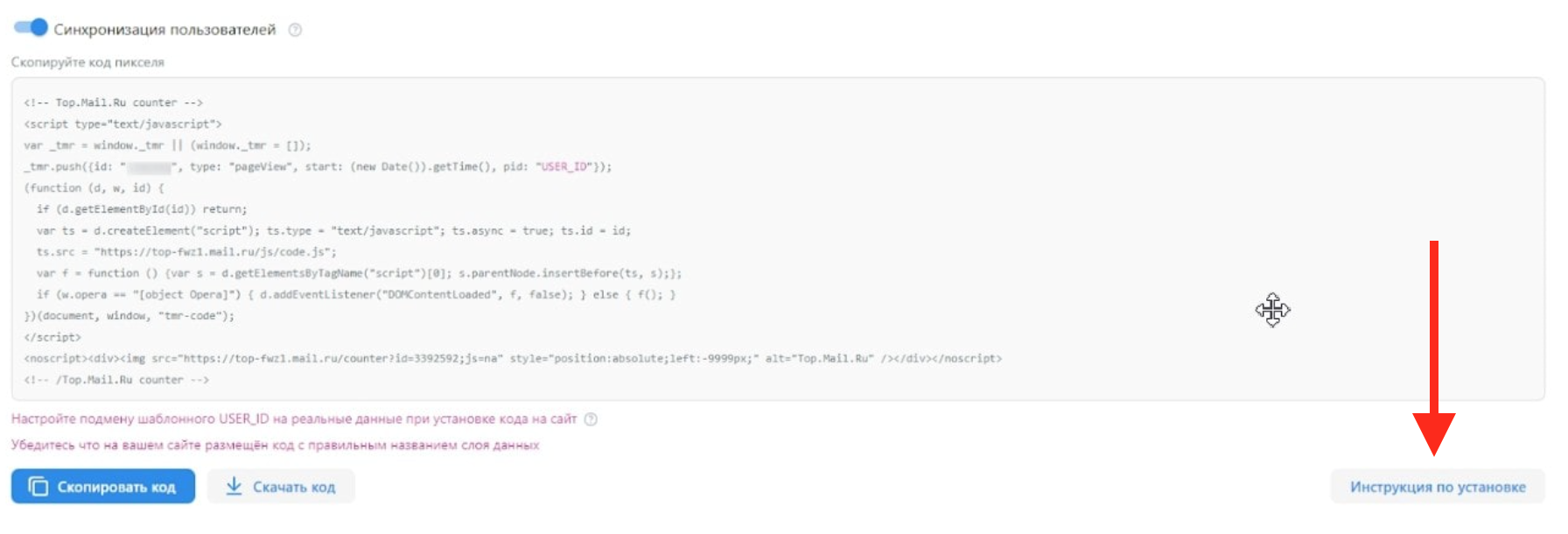The height and width of the screenshot is (534, 1568).
Task: Click the noscript img counter line
Action: [513, 359]
